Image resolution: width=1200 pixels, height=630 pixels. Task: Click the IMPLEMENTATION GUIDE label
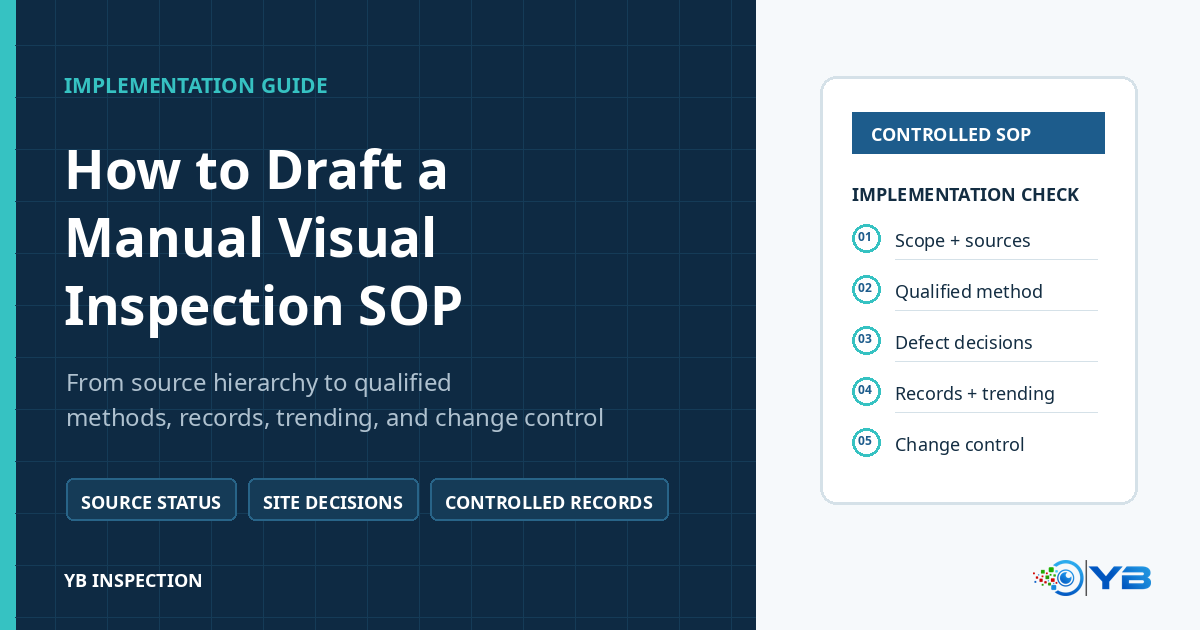tap(196, 86)
